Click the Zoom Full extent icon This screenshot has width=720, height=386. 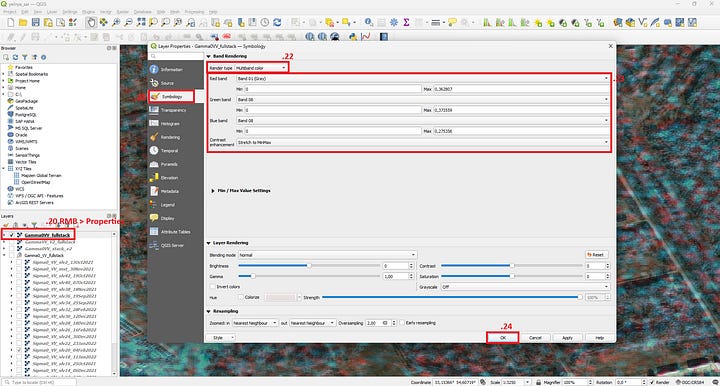tap(141, 22)
